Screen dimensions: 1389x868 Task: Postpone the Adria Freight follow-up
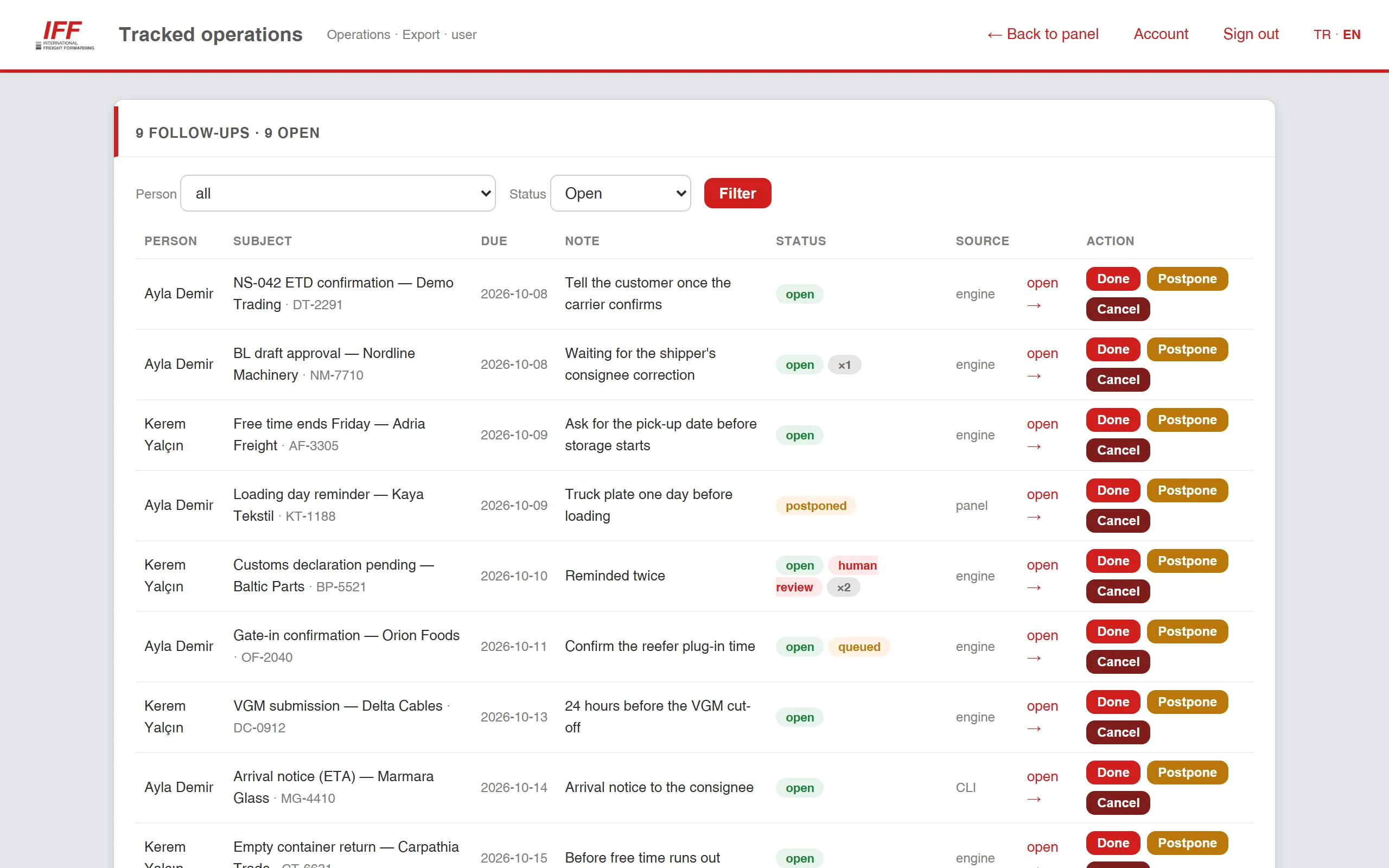pos(1187,420)
